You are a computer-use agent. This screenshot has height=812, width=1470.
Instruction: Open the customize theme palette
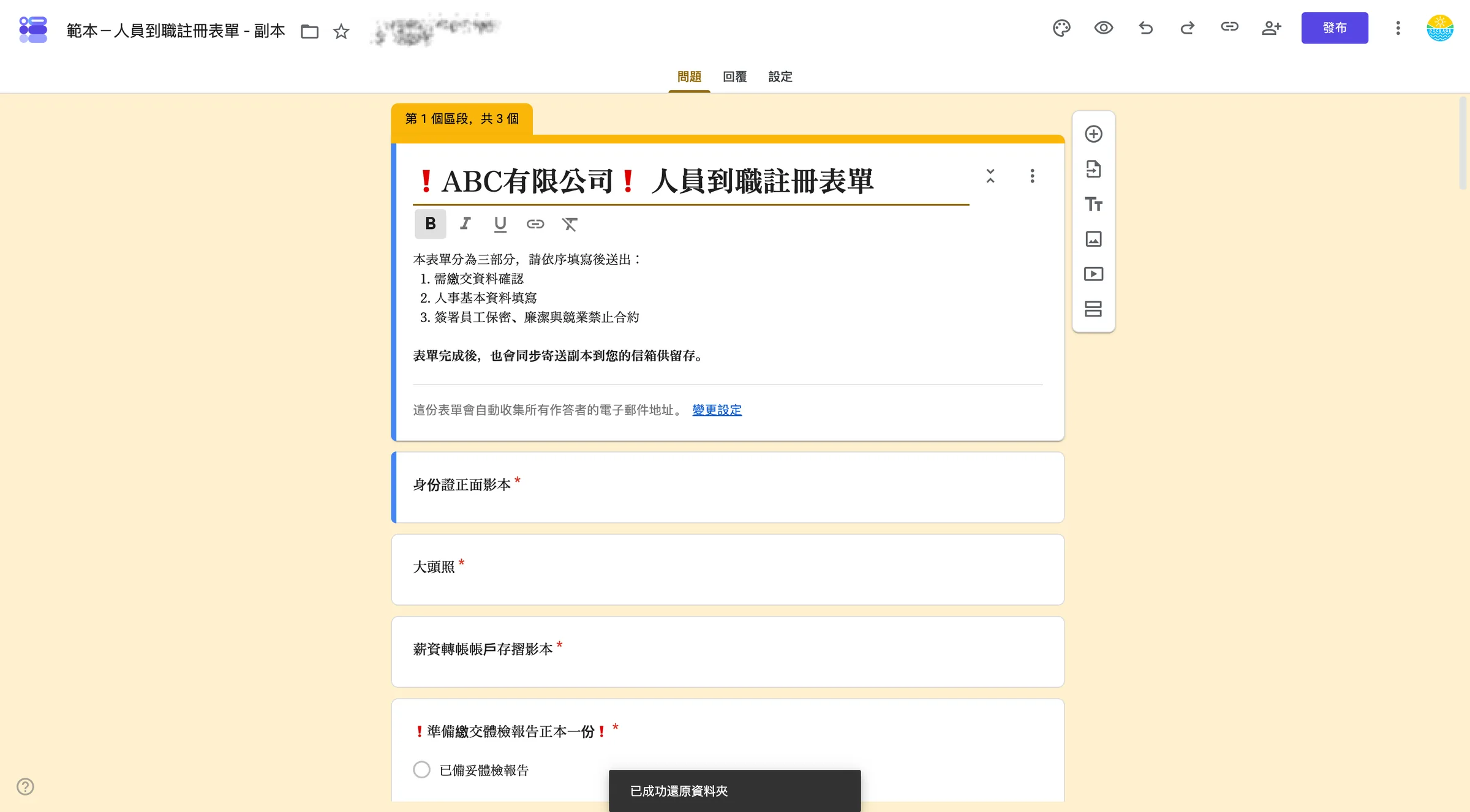click(1061, 28)
